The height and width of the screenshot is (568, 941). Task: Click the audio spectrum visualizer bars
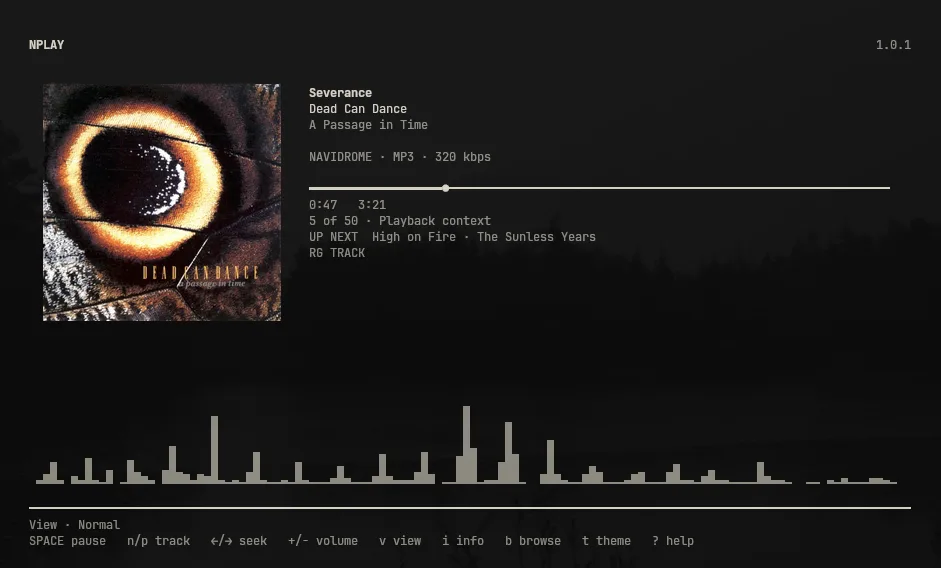(x=466, y=445)
